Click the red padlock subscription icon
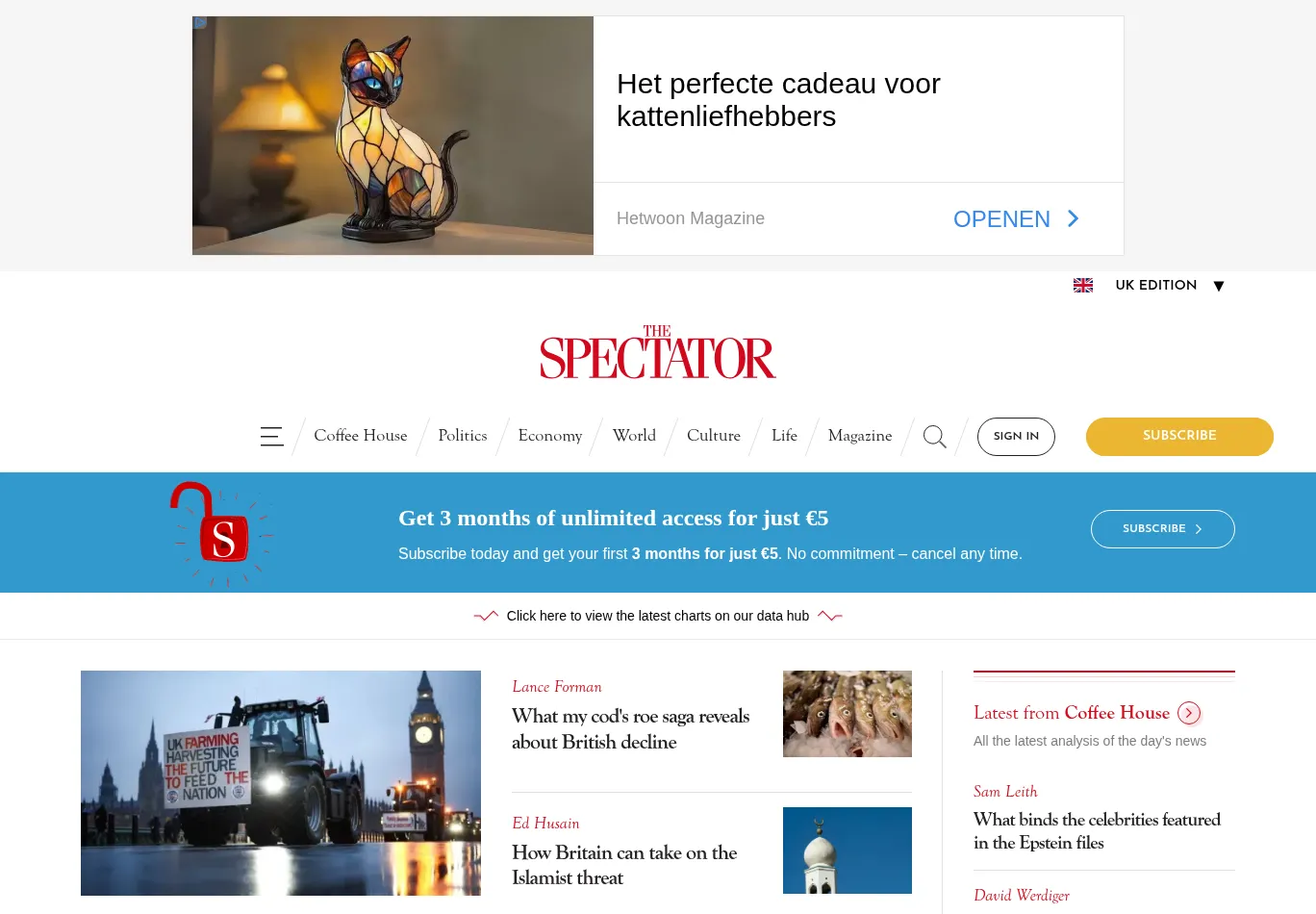 pyautogui.click(x=220, y=532)
